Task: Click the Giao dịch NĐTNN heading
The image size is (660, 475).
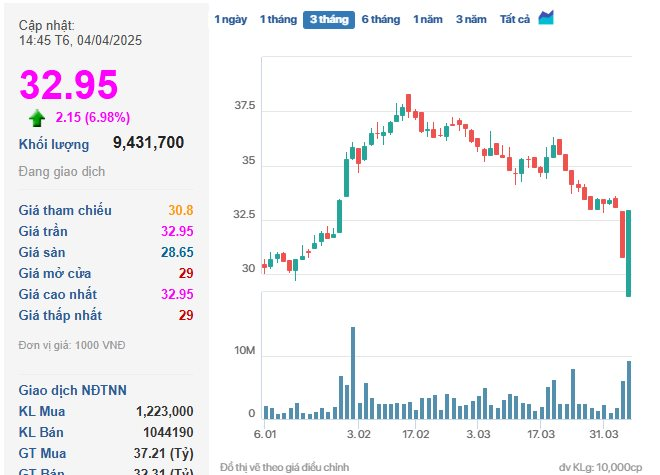Action: pyautogui.click(x=72, y=390)
